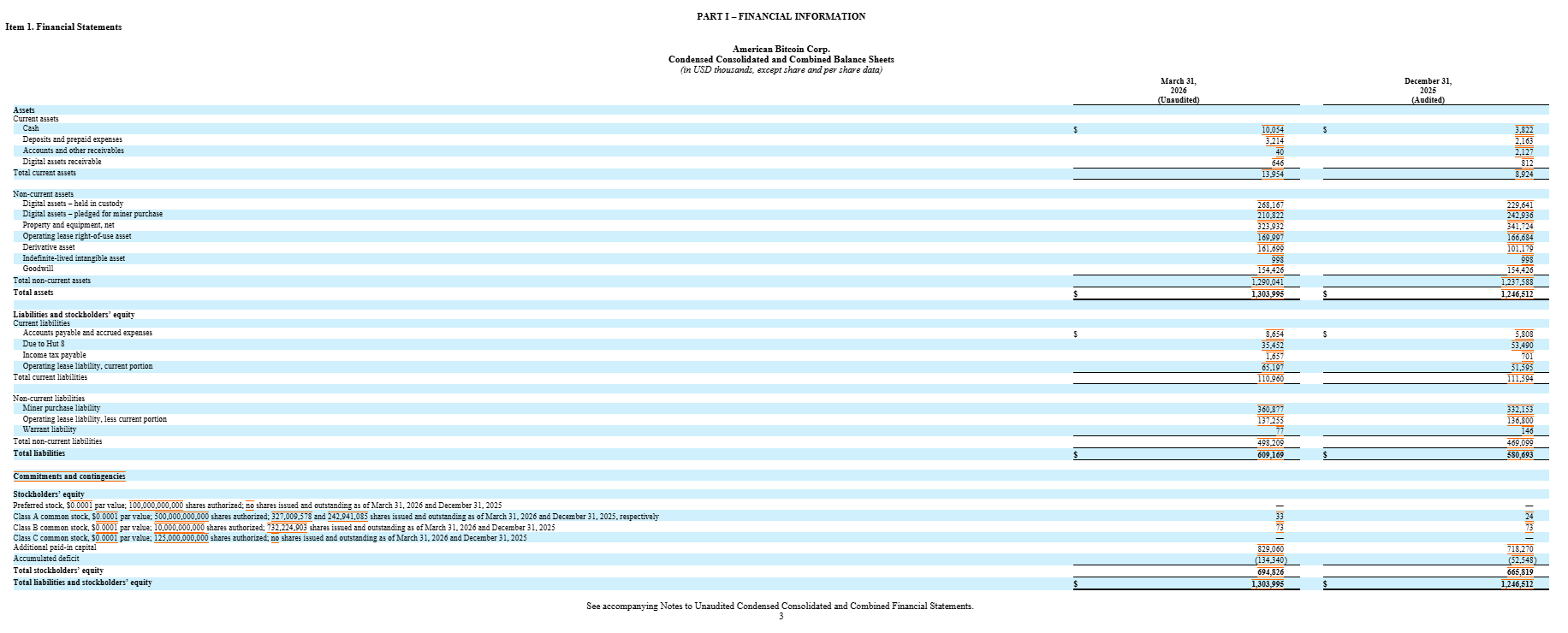Click the "Derivative asset" label

pos(49,247)
